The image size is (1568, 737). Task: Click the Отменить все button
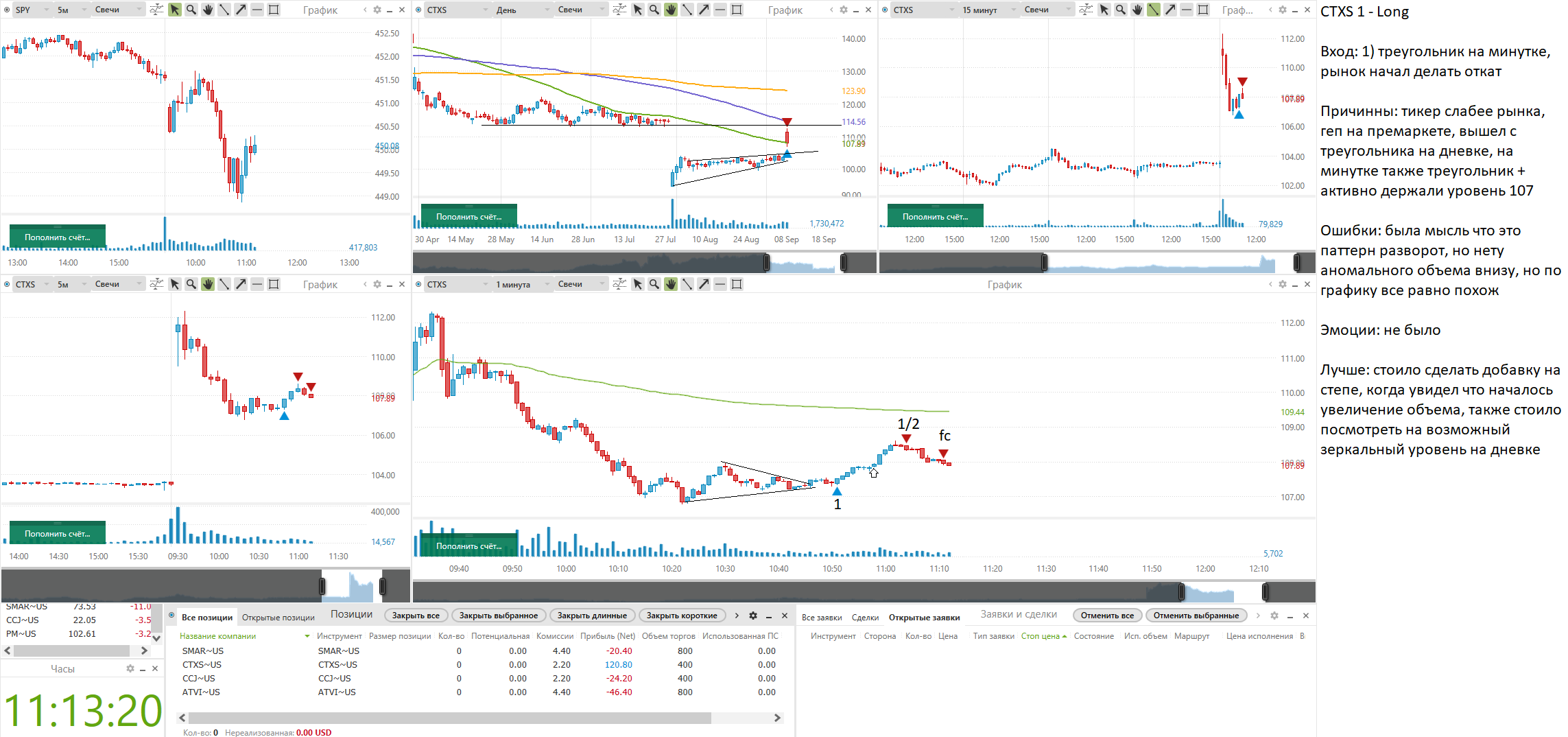pyautogui.click(x=1107, y=616)
